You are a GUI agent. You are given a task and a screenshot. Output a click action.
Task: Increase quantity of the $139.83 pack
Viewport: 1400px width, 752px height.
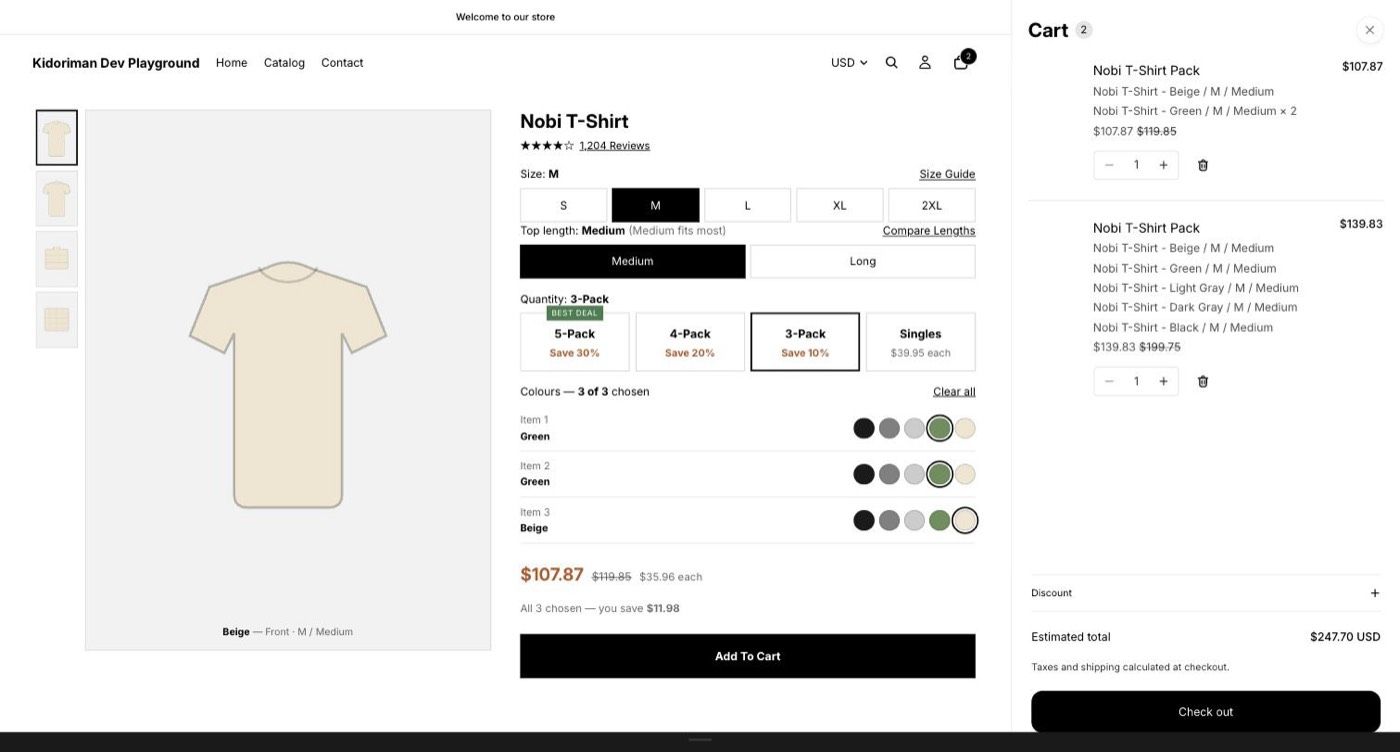point(1163,381)
